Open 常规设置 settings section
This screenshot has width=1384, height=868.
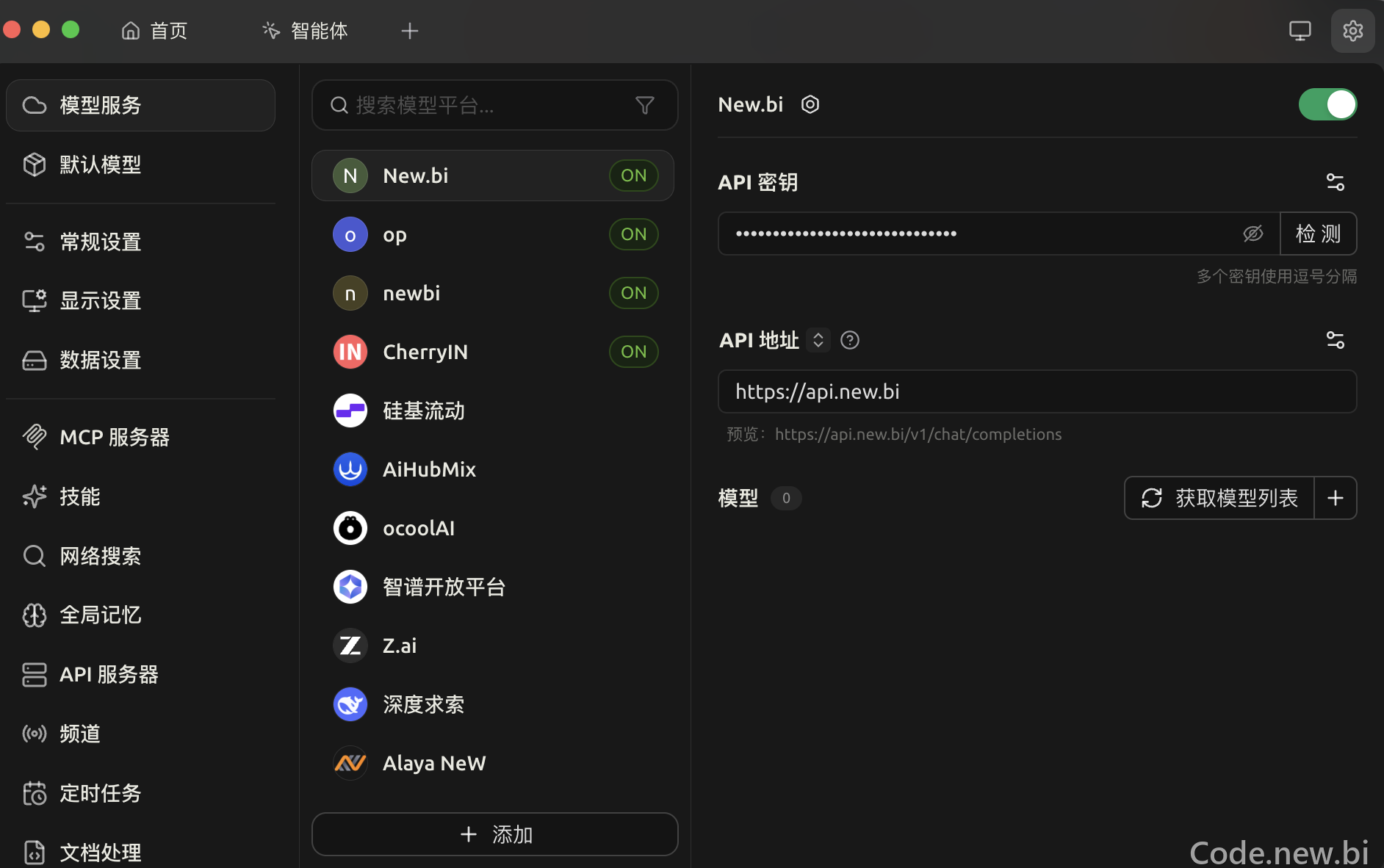tap(140, 242)
